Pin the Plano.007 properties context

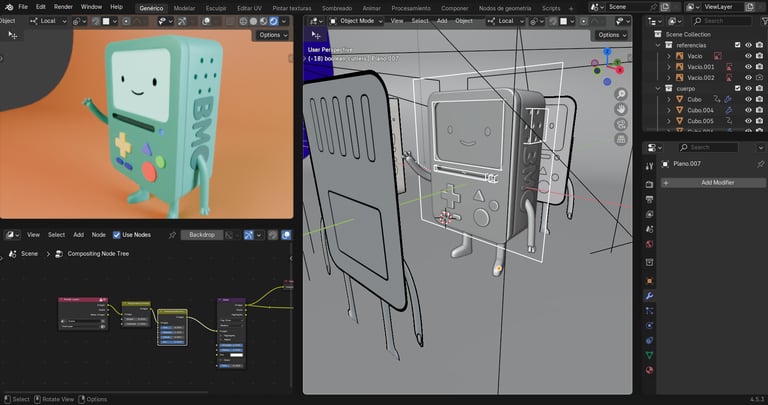pyautogui.click(x=760, y=164)
